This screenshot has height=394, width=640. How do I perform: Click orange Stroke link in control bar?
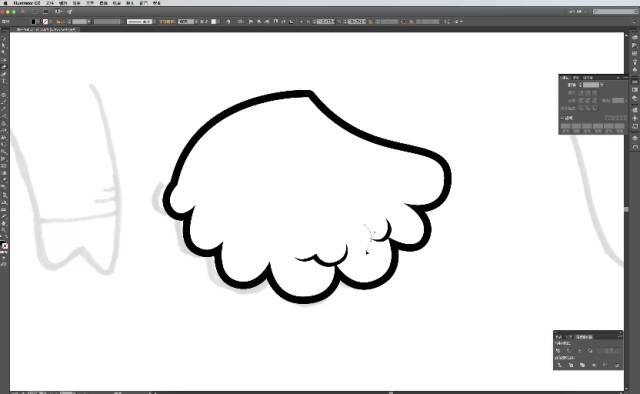pos(60,21)
